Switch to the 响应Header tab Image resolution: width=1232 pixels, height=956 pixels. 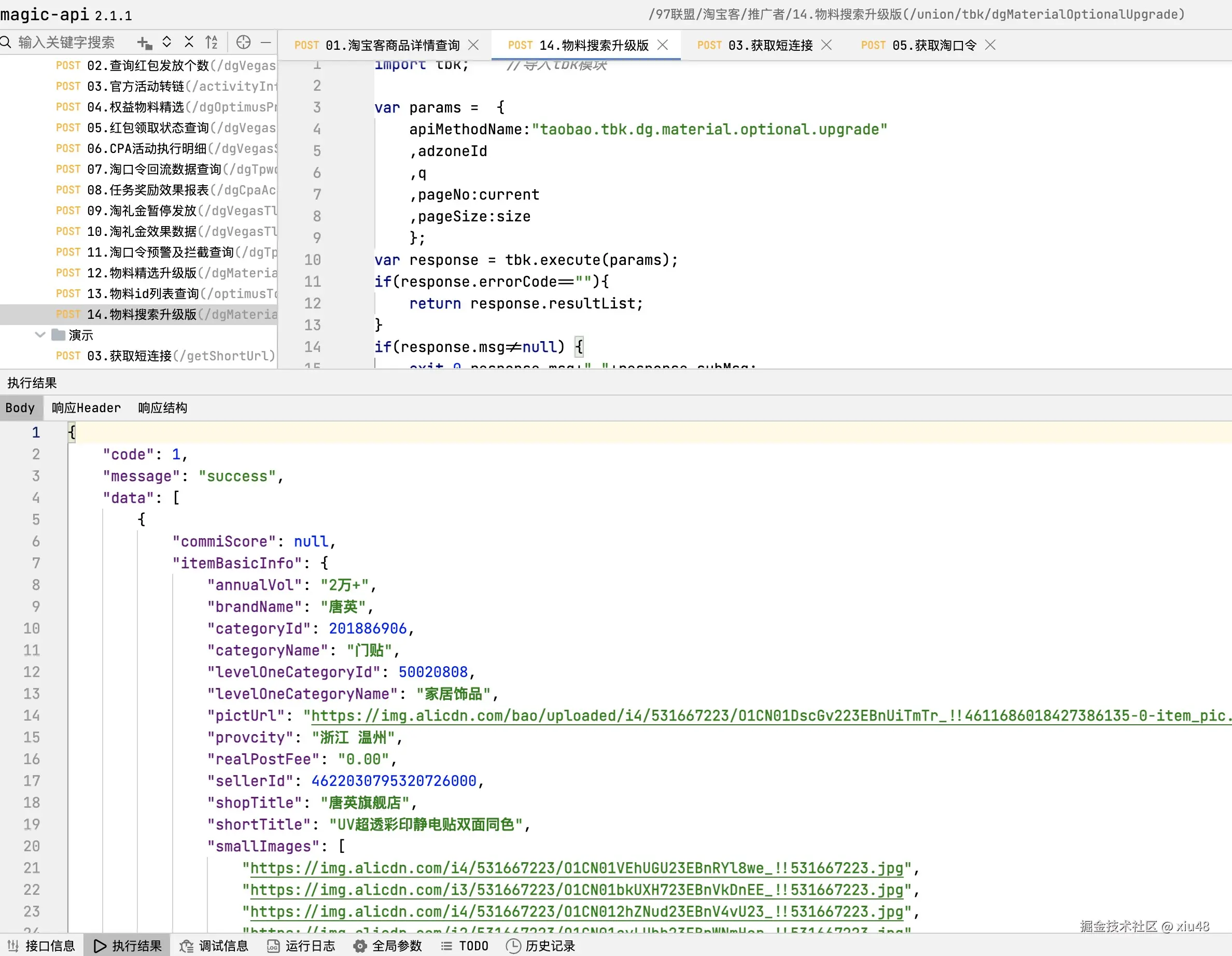86,408
